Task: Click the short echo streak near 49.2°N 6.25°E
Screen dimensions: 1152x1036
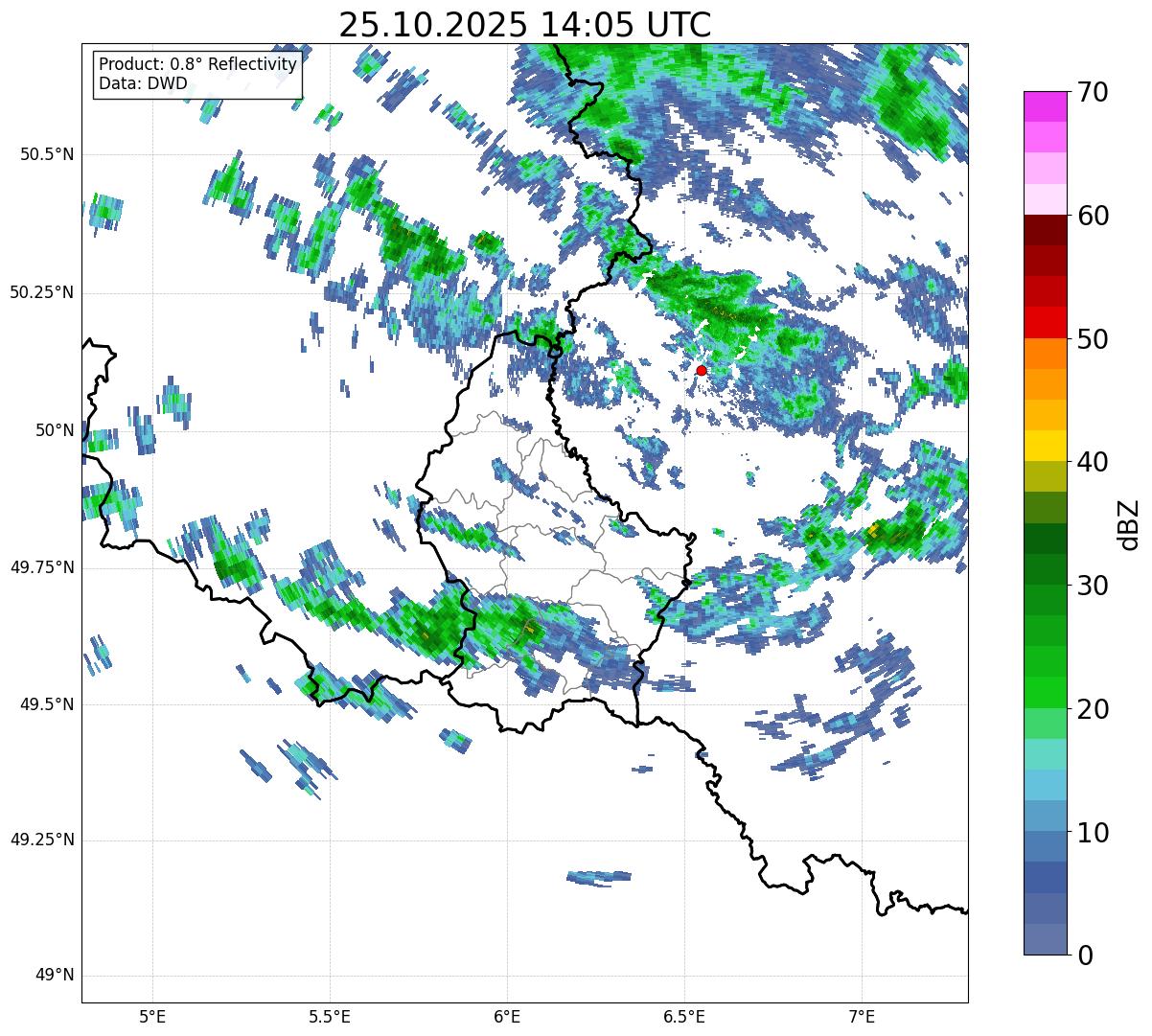Action: 599,877
